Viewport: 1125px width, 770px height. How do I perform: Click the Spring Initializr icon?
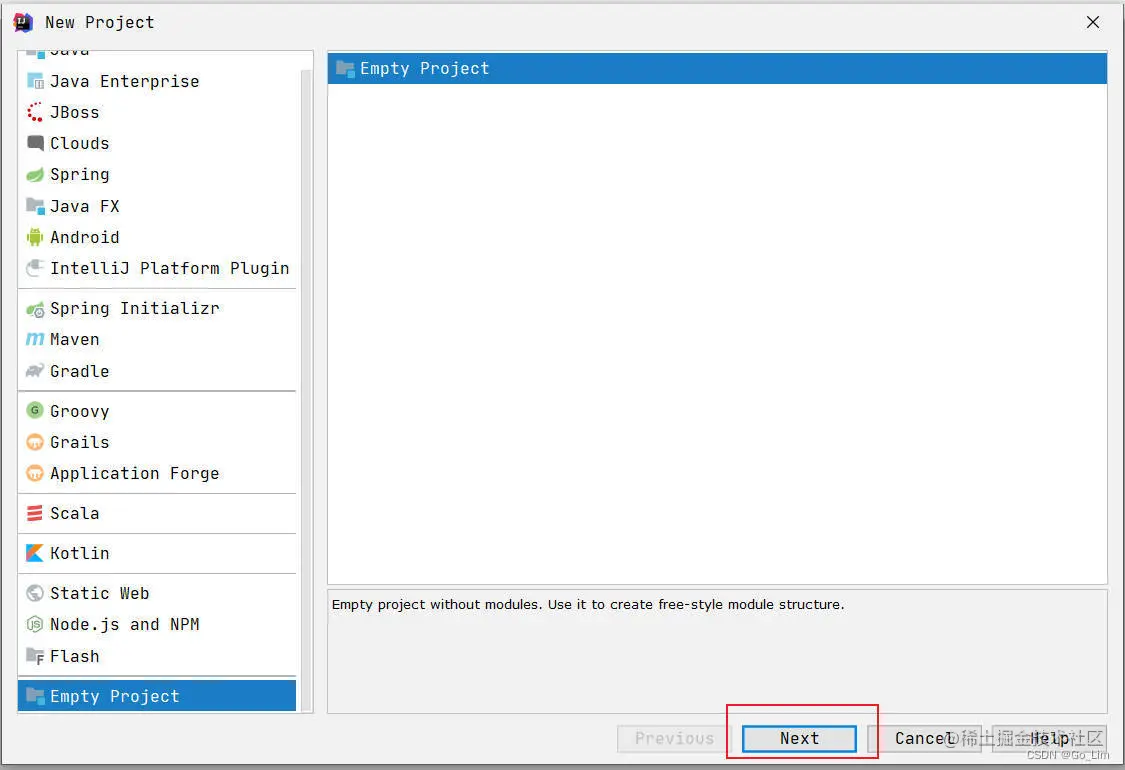tap(34, 309)
